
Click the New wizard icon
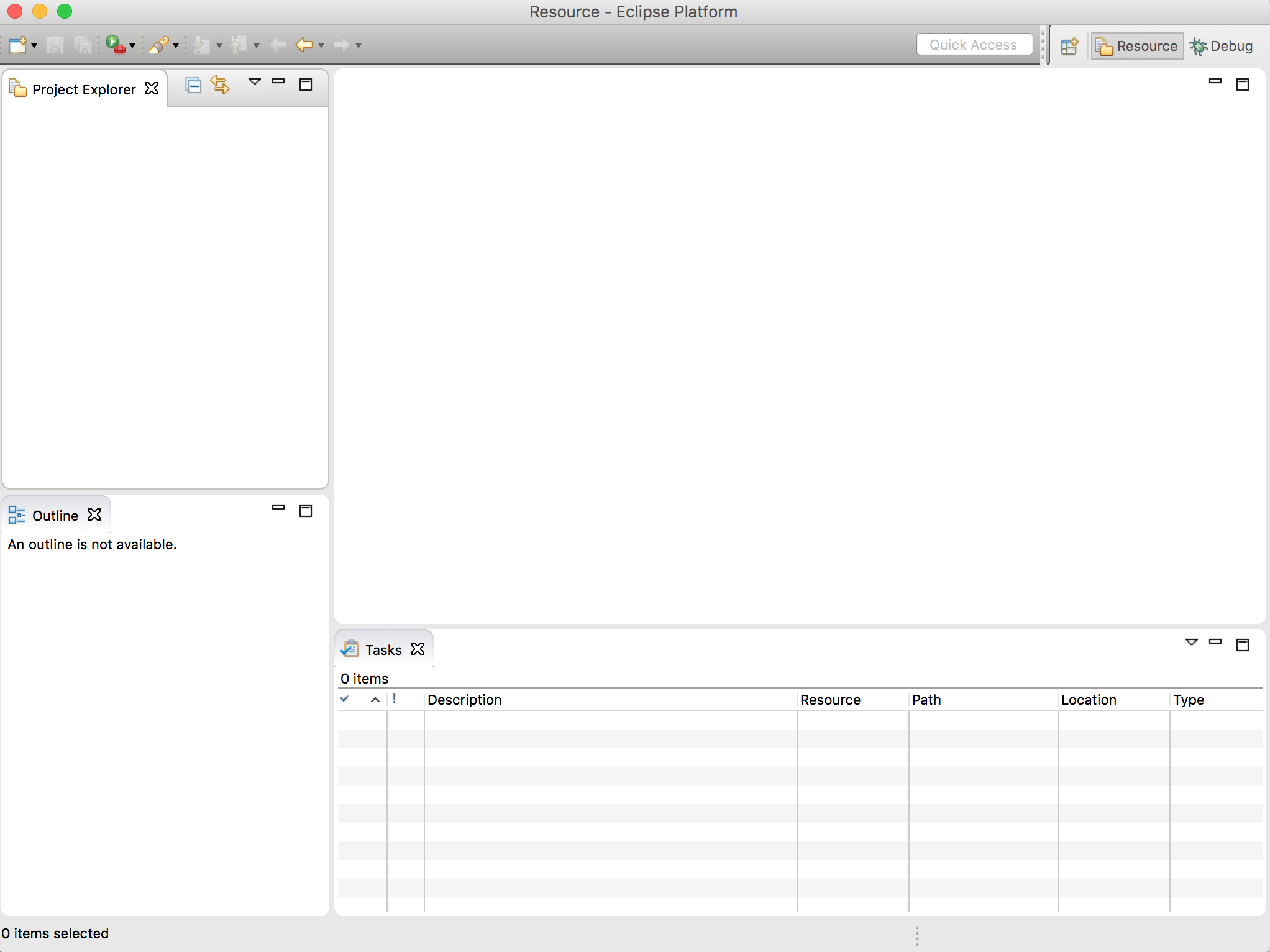(17, 45)
